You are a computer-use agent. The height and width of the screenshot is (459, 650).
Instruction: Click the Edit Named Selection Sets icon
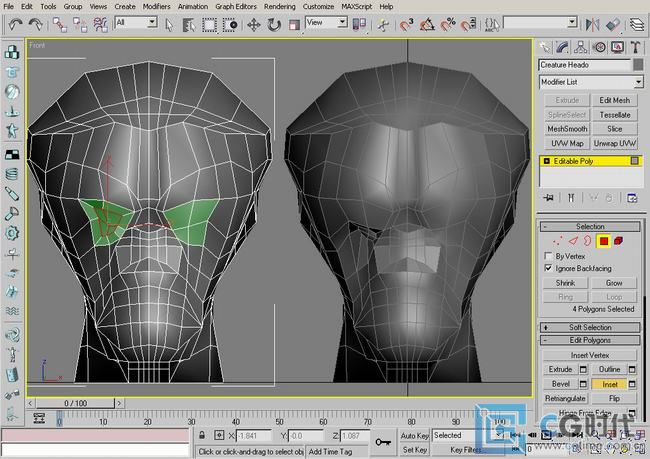coord(492,24)
